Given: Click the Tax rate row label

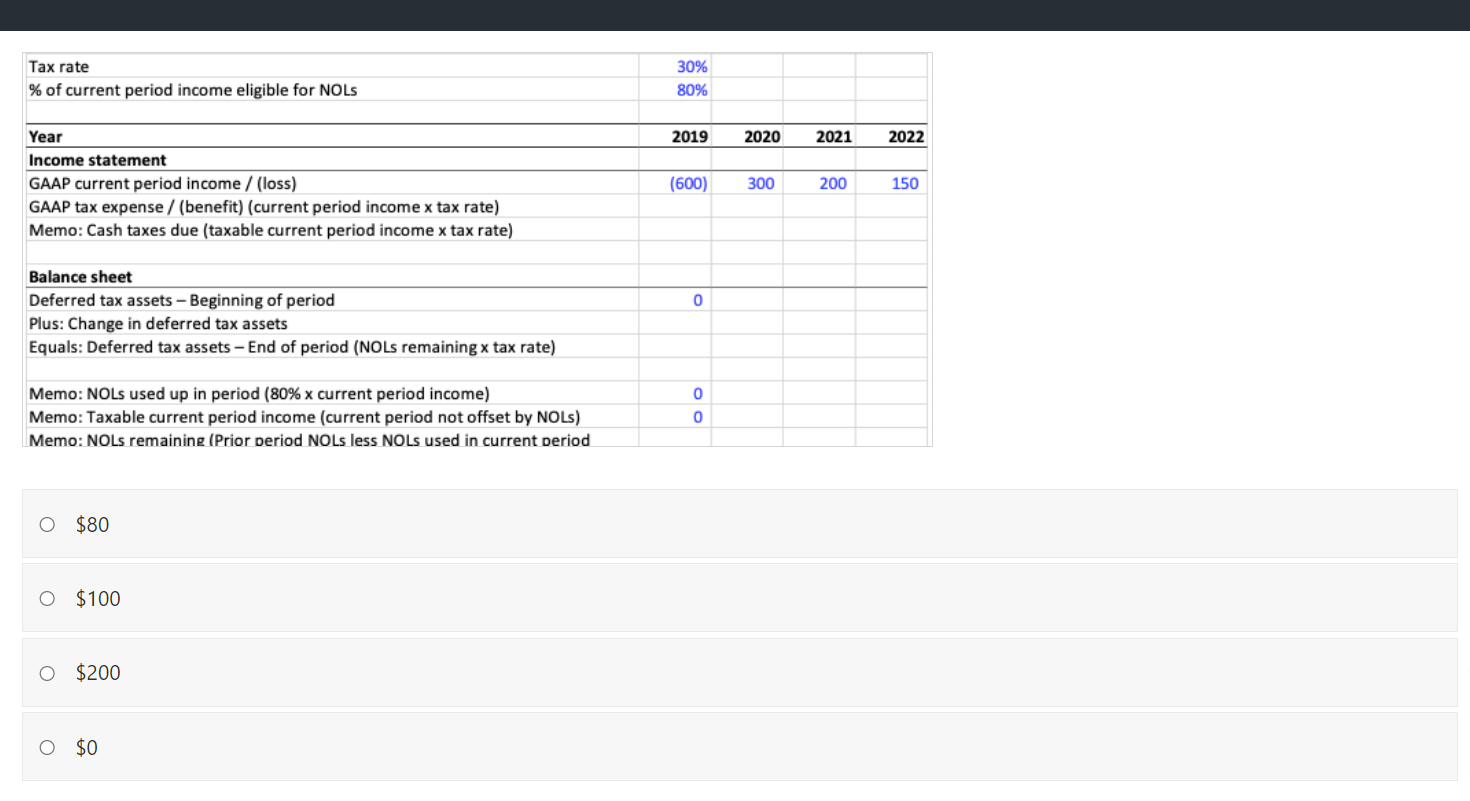Looking at the screenshot, I should coord(58,66).
